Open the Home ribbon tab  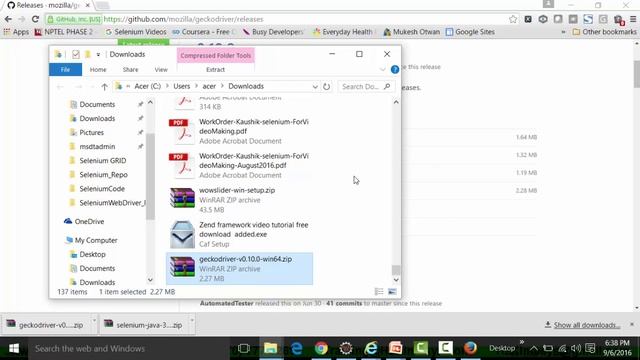pyautogui.click(x=98, y=70)
